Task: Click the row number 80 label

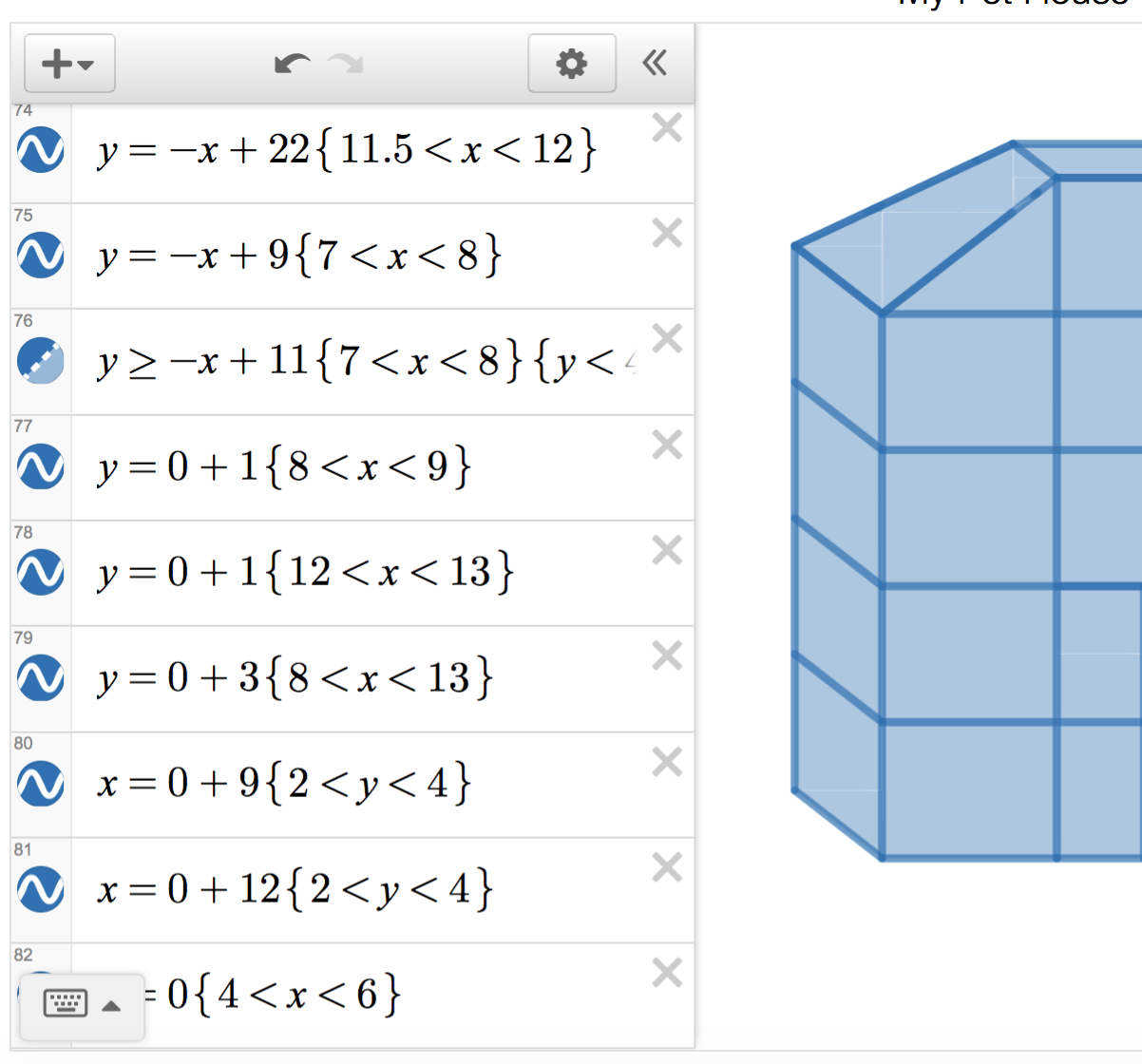Action: click(x=23, y=743)
